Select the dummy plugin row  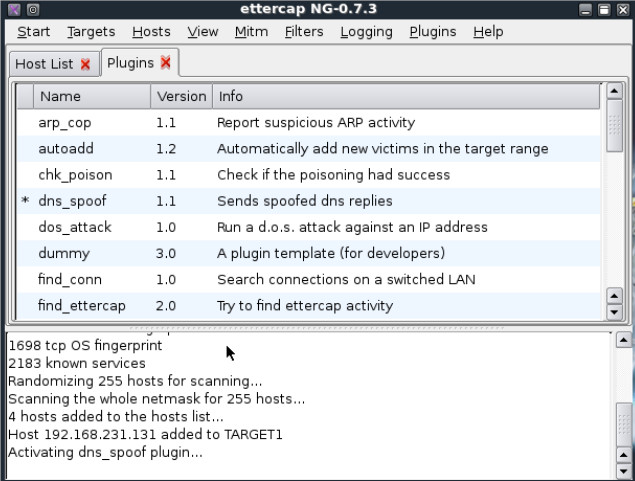pos(308,253)
